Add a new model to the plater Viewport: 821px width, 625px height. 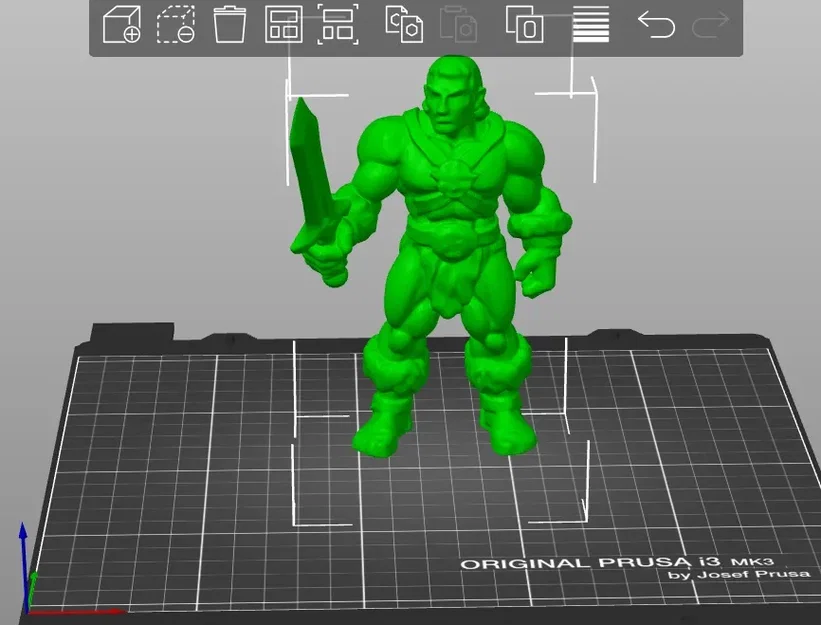click(x=120, y=27)
